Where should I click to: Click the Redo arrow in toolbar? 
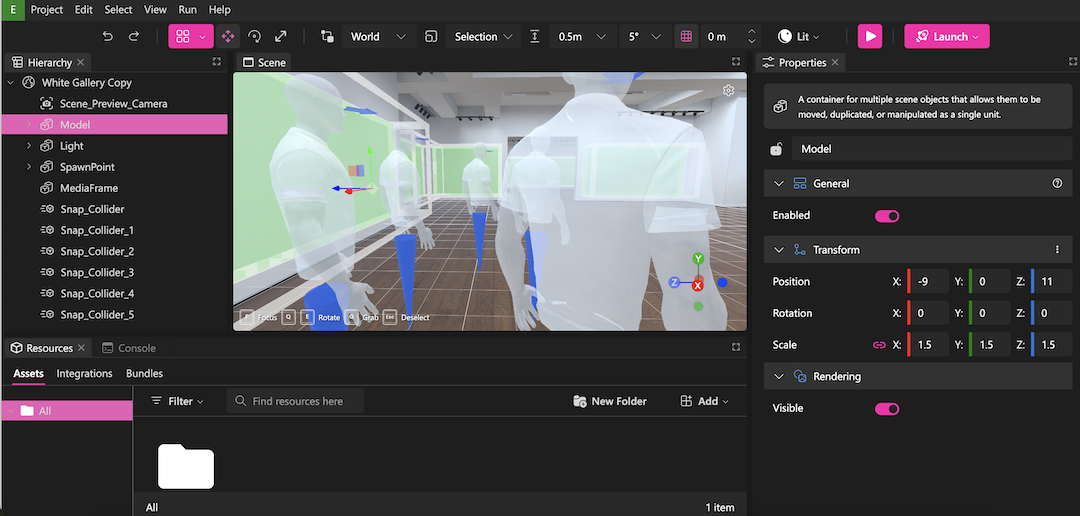[x=134, y=36]
